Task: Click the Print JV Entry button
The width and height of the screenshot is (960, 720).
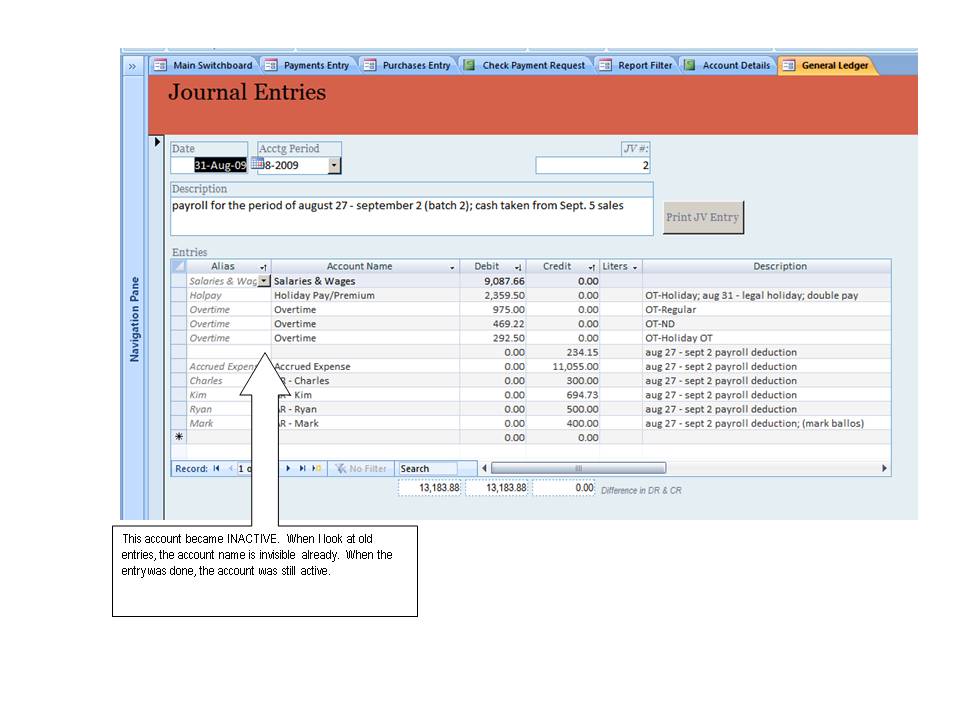Action: (x=703, y=217)
